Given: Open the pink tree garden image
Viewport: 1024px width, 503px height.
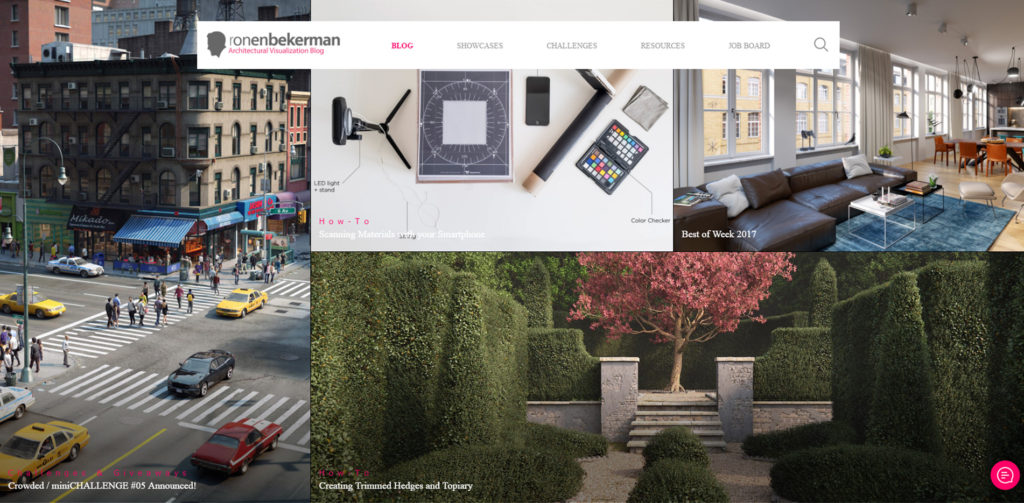Looking at the screenshot, I should pyautogui.click(x=667, y=377).
